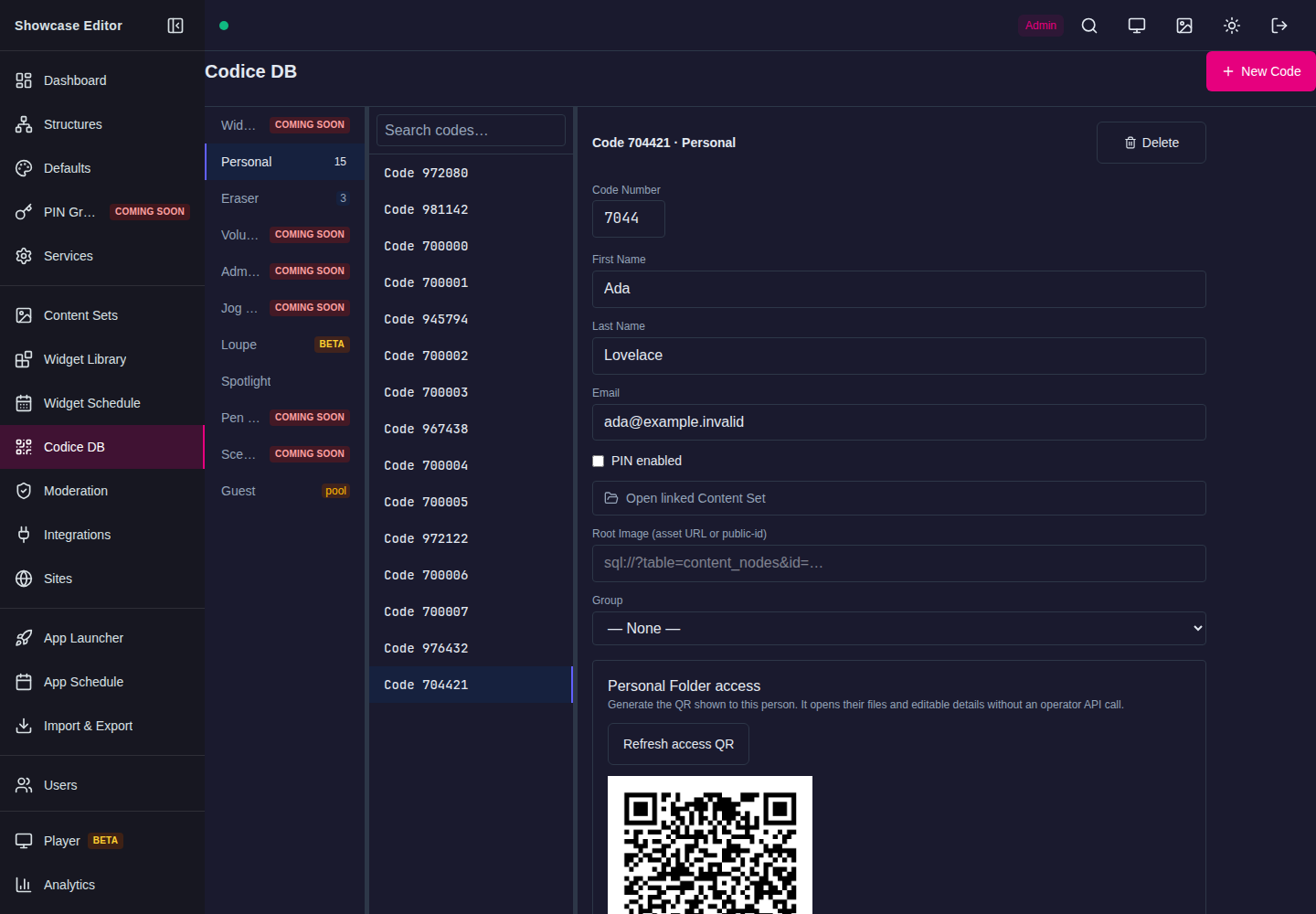Screen dimensions: 1316x914
Task: Toggle light/dark theme sun icon
Action: 1232,26
